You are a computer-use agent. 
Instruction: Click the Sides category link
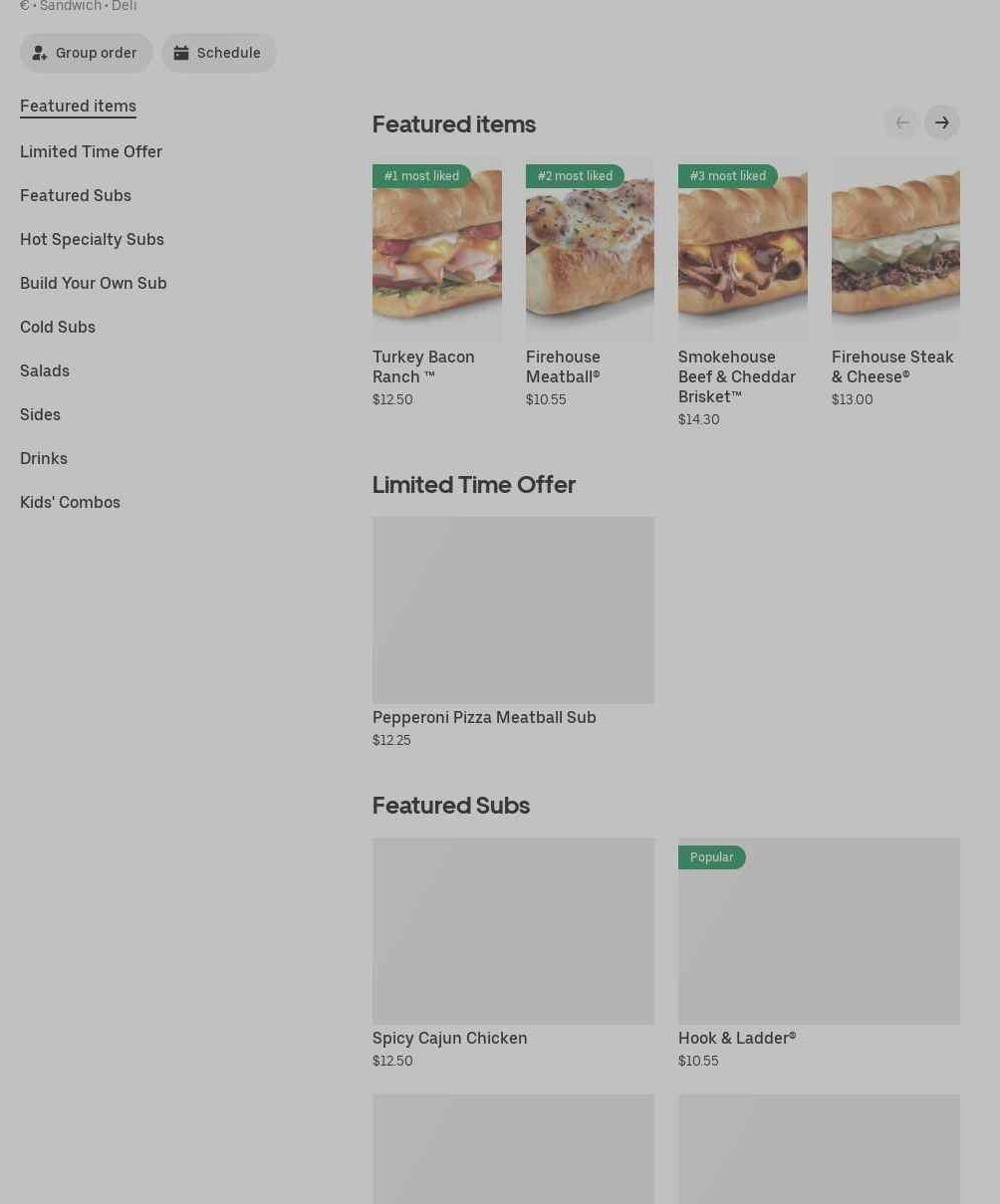[40, 414]
